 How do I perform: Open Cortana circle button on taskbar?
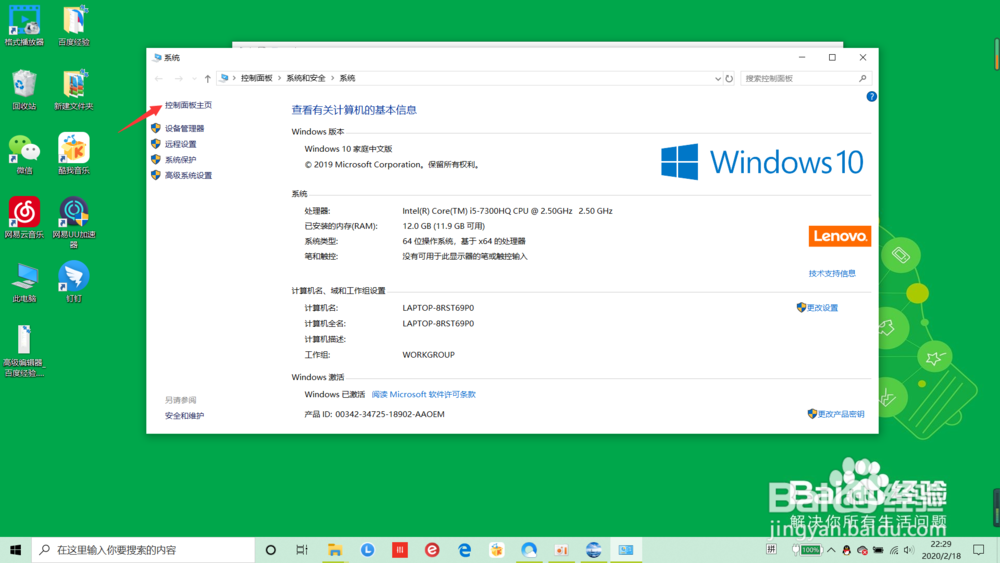(270, 550)
